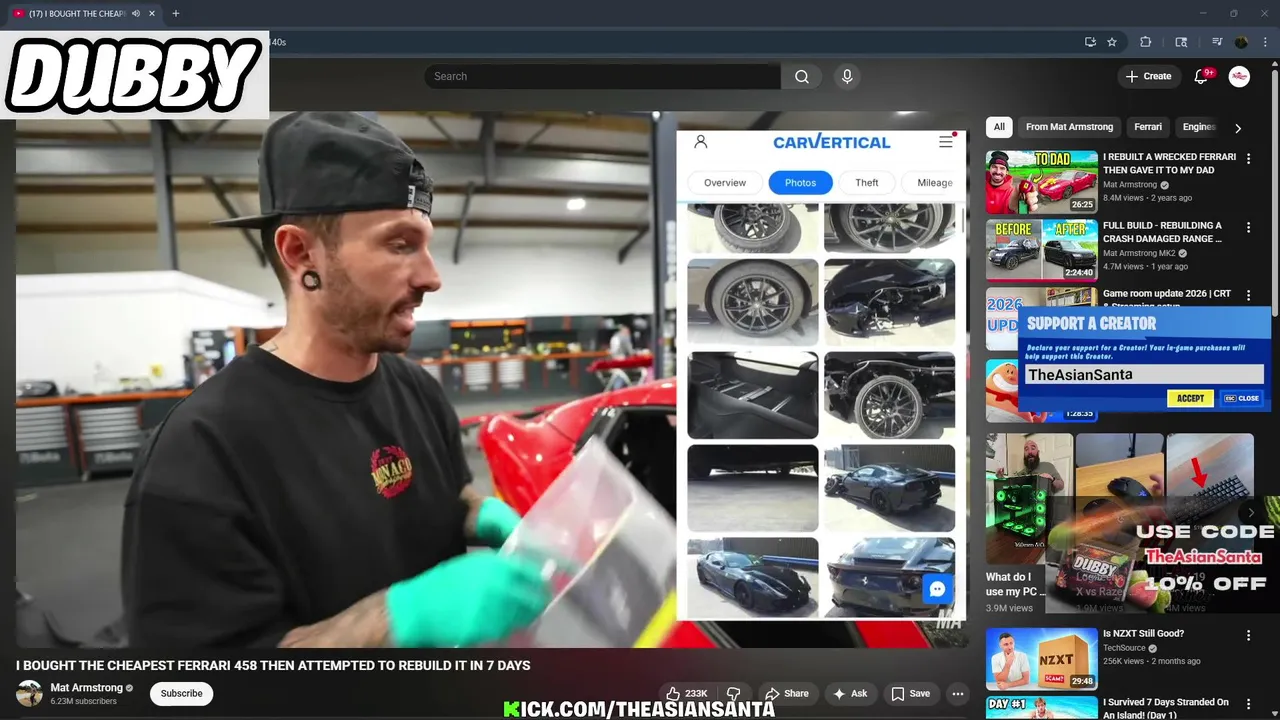Open options for Game room update video
Screen dimensions: 1280x720
[1248, 295]
